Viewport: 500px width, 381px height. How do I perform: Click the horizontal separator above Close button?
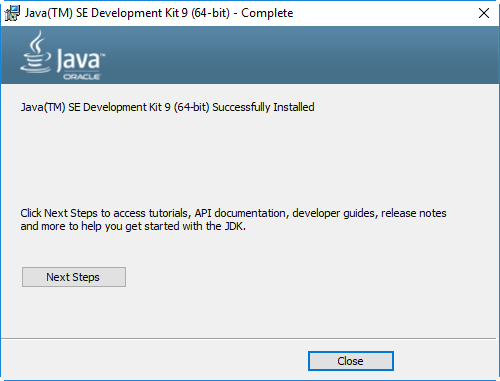tap(249, 339)
